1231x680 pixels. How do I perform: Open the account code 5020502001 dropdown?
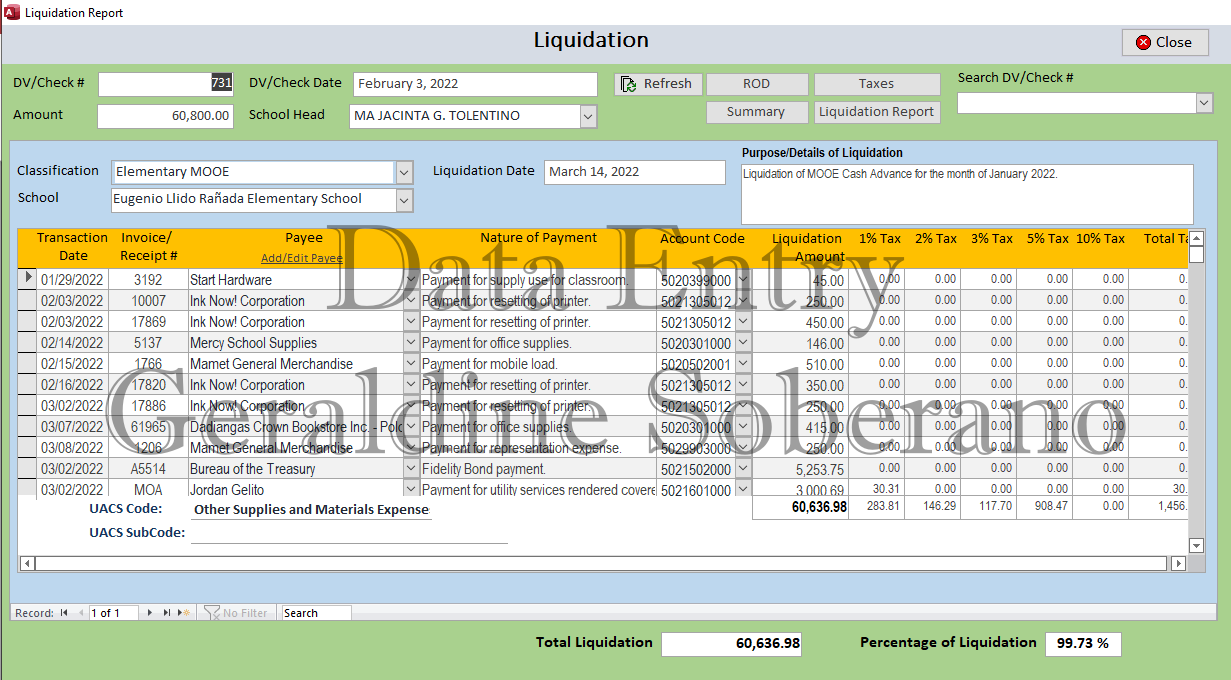(743, 364)
